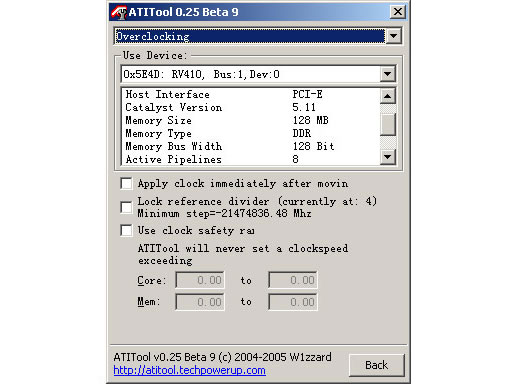Click the ATITool logo icon in title bar

[119, 12]
